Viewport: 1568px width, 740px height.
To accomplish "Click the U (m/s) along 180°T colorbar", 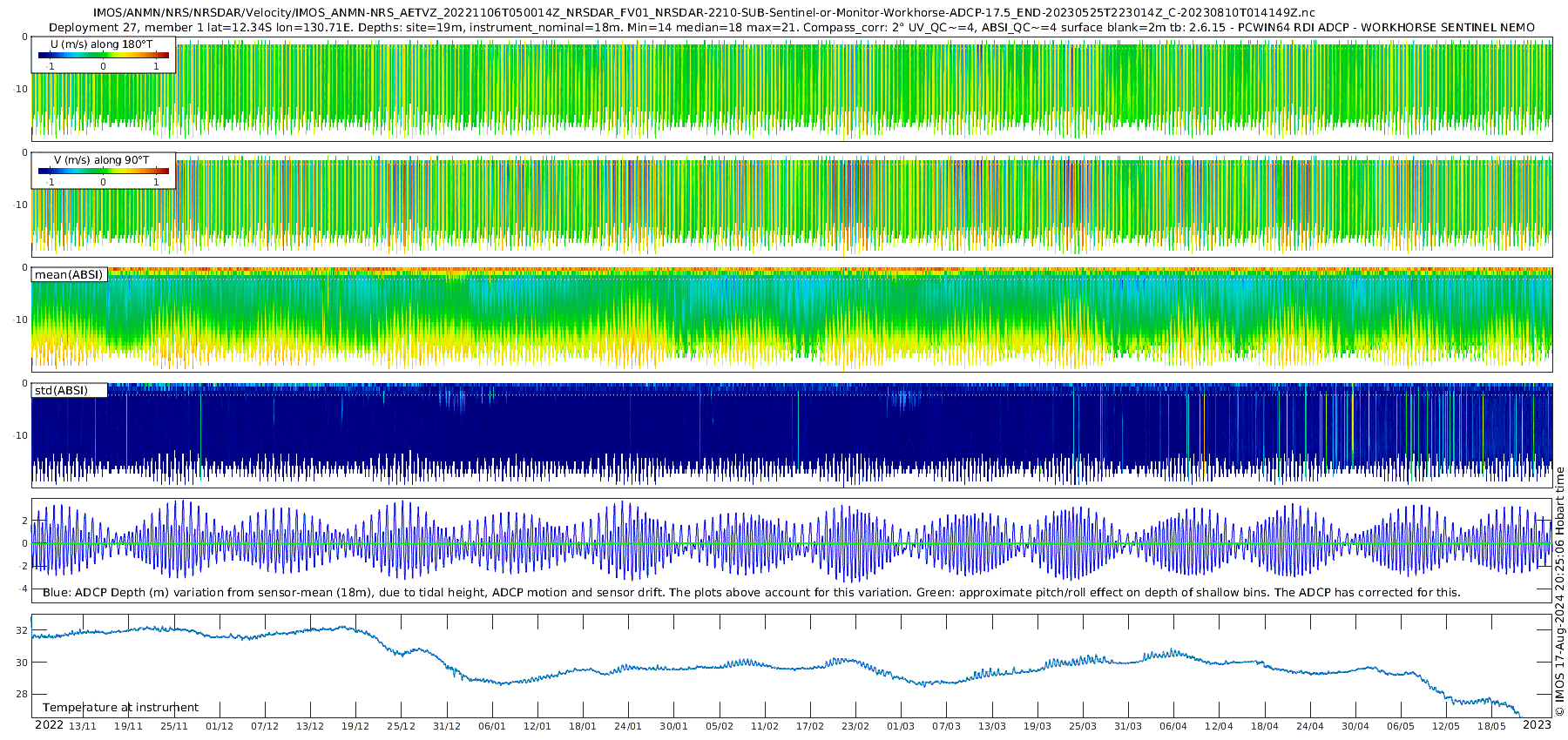I will pyautogui.click(x=103, y=55).
